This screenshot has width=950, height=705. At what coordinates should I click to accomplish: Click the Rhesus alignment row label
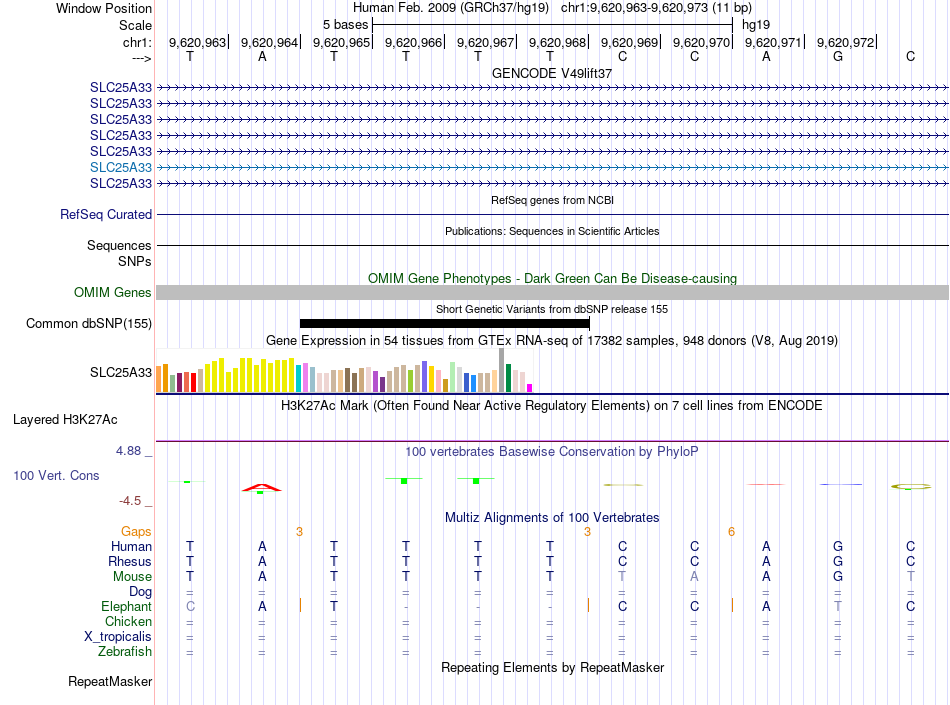(130, 561)
